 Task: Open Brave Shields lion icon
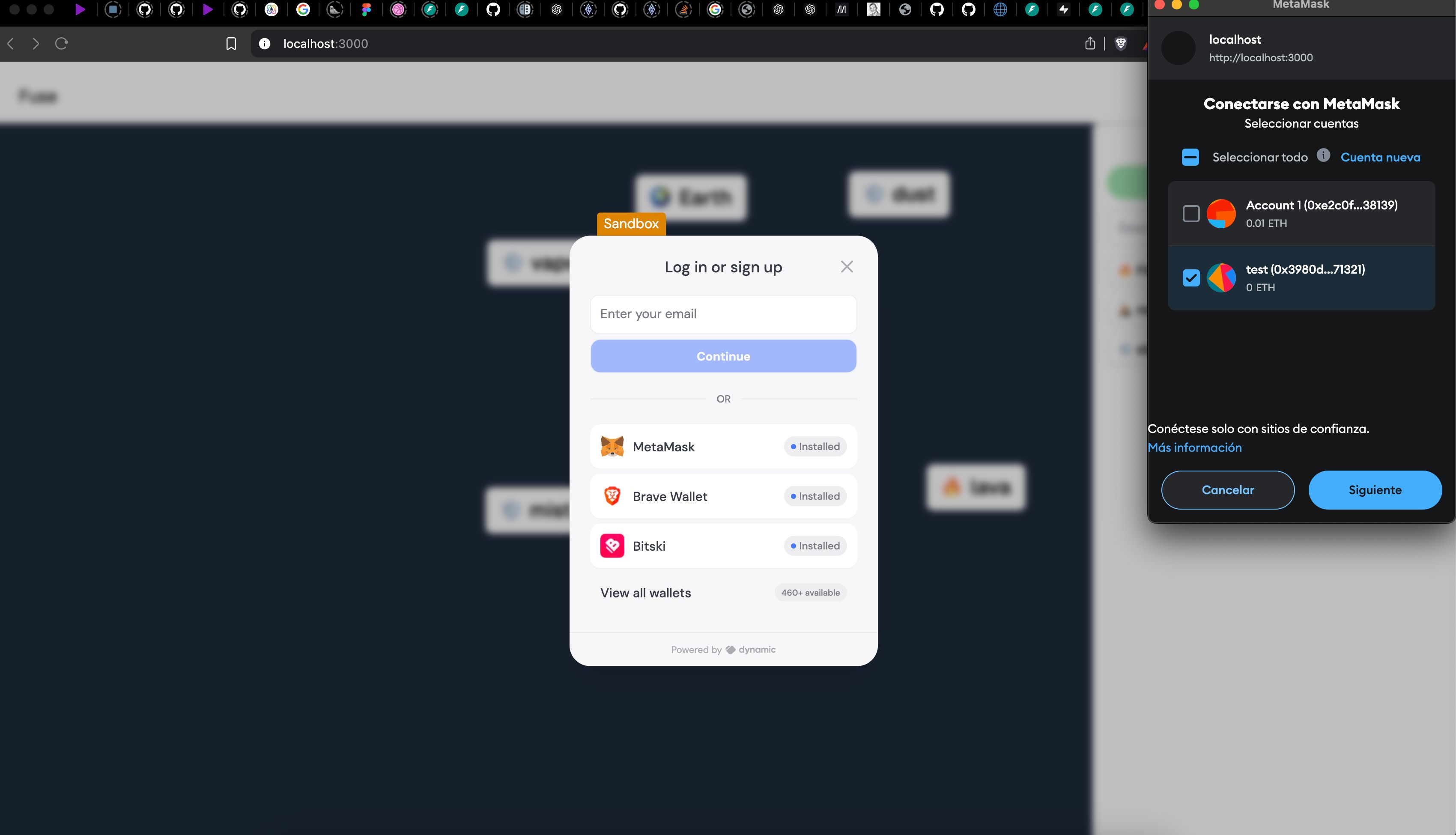(1121, 44)
